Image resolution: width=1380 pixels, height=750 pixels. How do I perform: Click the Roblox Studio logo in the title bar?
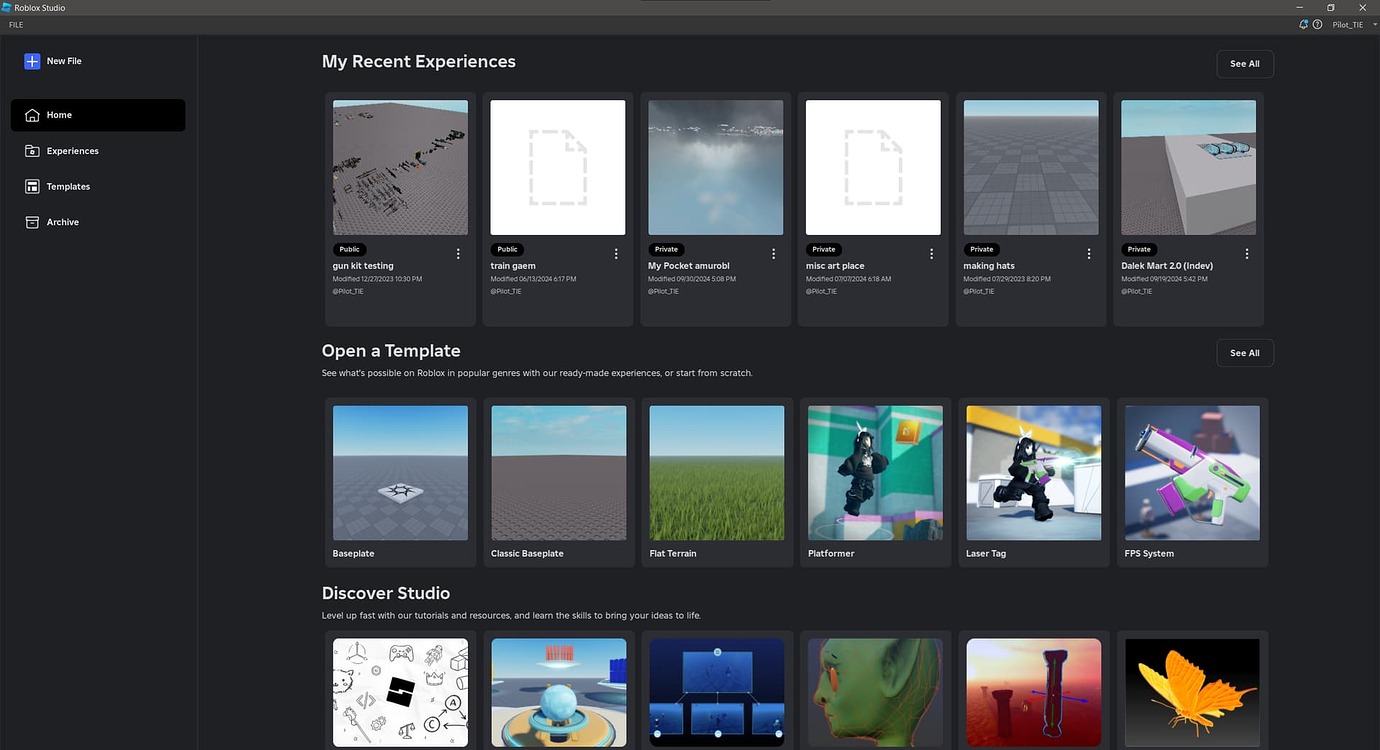tap(7, 7)
